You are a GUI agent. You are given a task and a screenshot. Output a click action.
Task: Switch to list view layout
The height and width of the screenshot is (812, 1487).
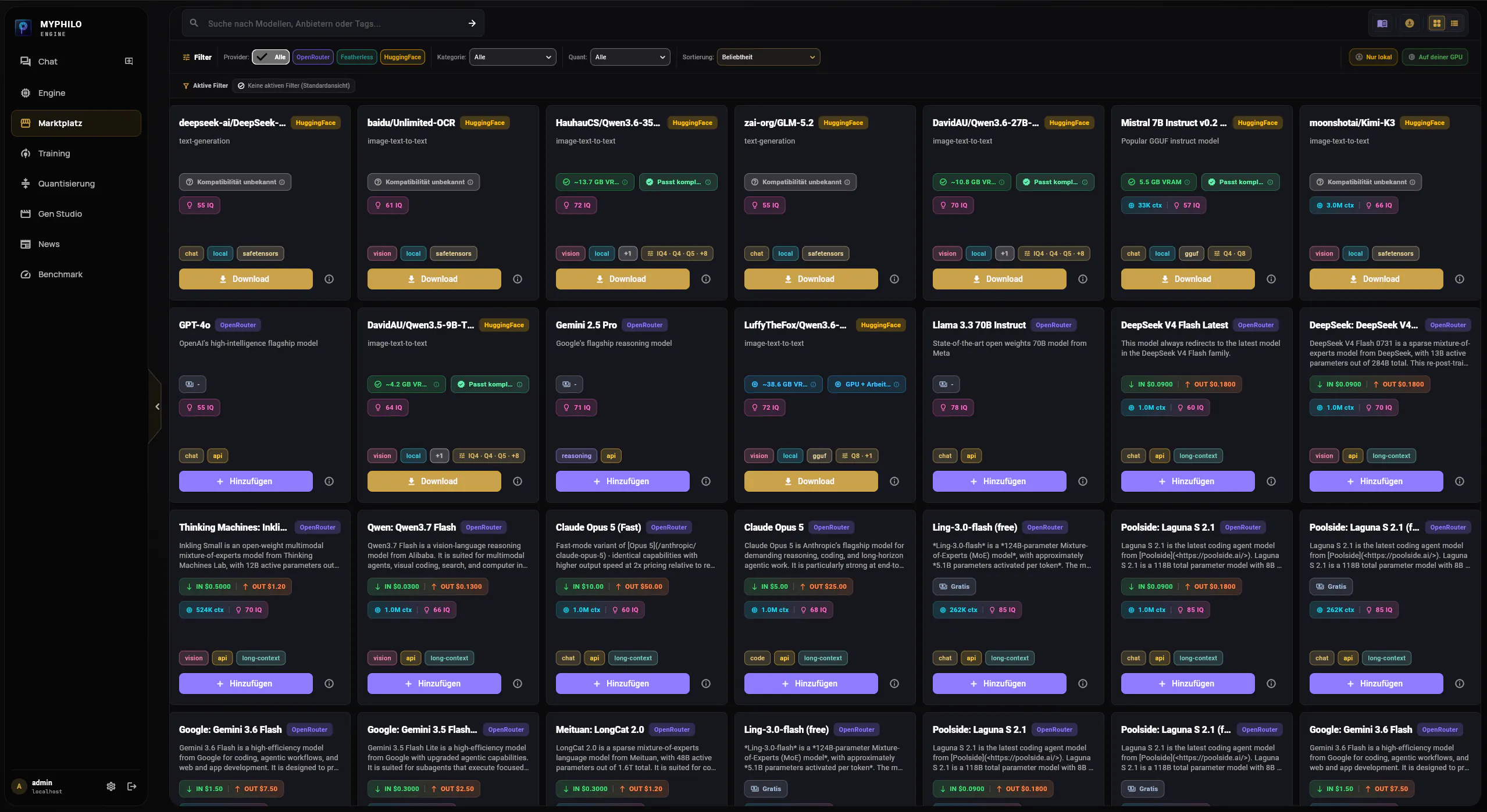coord(1454,23)
